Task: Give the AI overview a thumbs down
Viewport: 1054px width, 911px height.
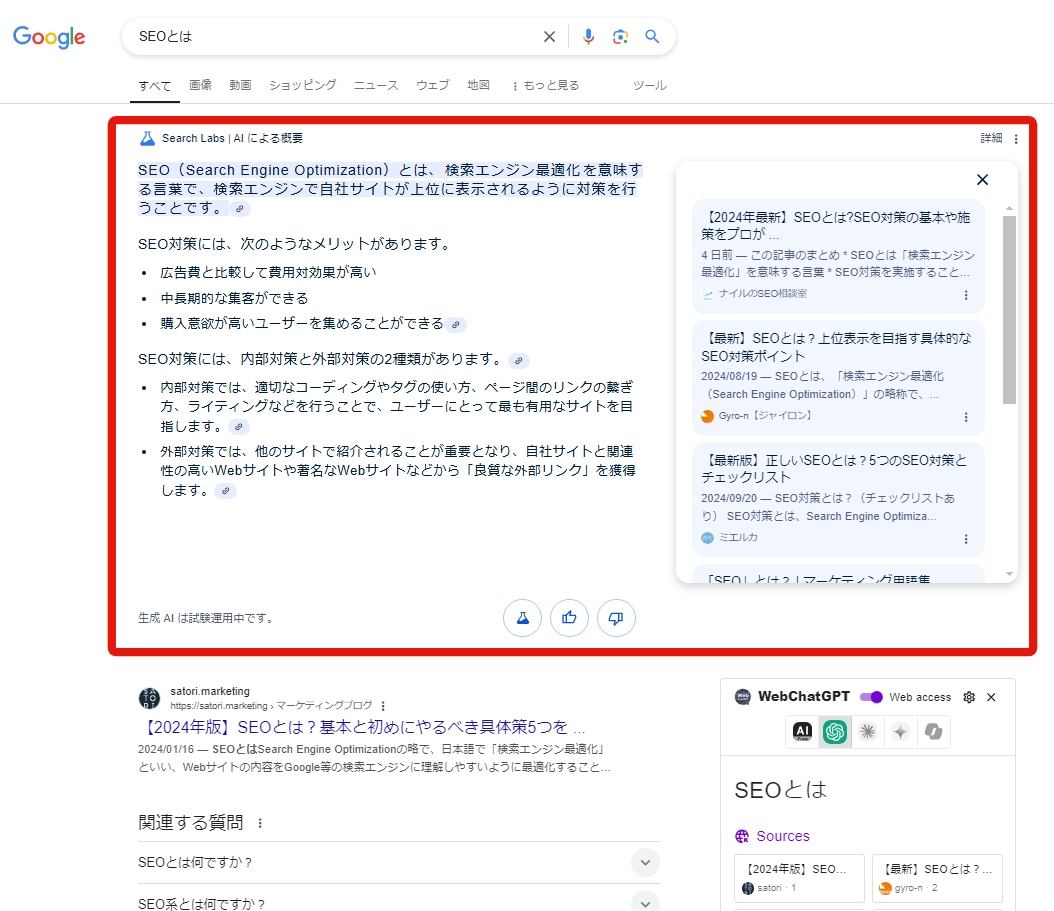Action: click(x=616, y=618)
